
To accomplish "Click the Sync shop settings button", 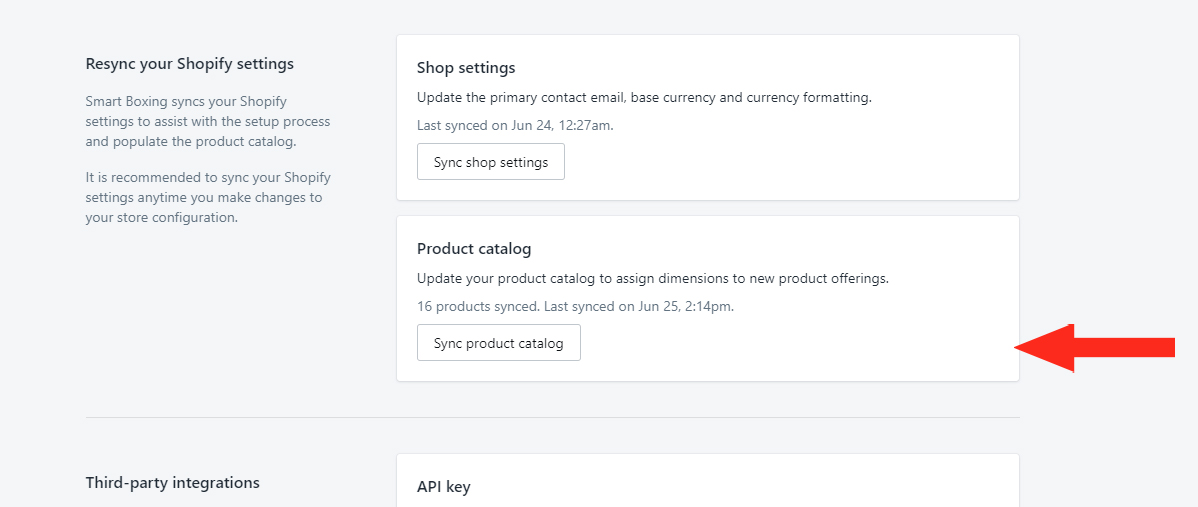I will point(491,162).
